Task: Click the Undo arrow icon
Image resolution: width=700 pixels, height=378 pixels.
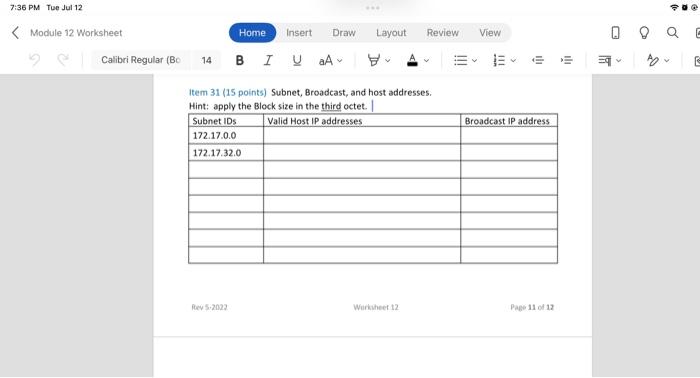Action: pyautogui.click(x=34, y=60)
